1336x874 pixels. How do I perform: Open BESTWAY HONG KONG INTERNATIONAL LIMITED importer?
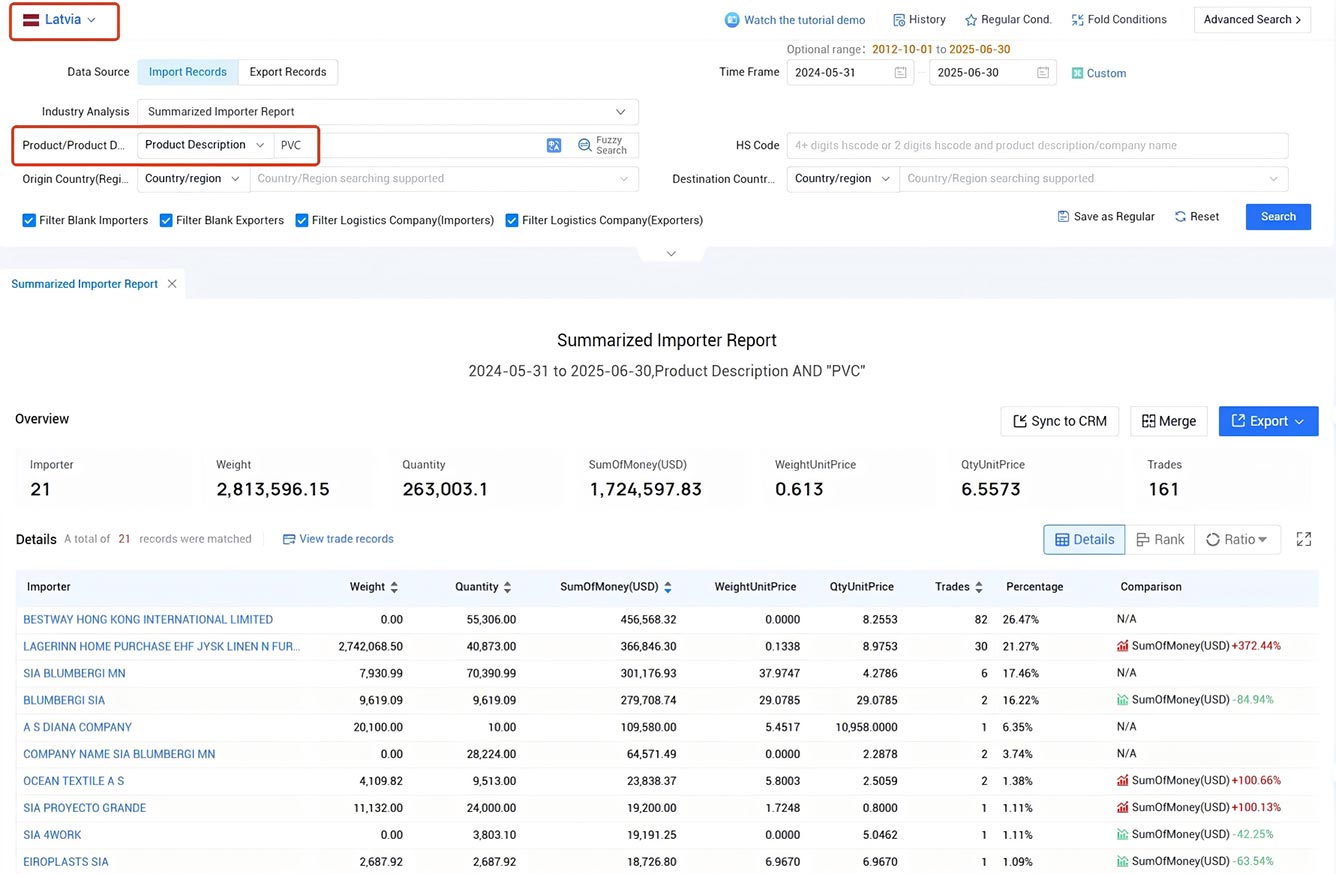point(148,620)
